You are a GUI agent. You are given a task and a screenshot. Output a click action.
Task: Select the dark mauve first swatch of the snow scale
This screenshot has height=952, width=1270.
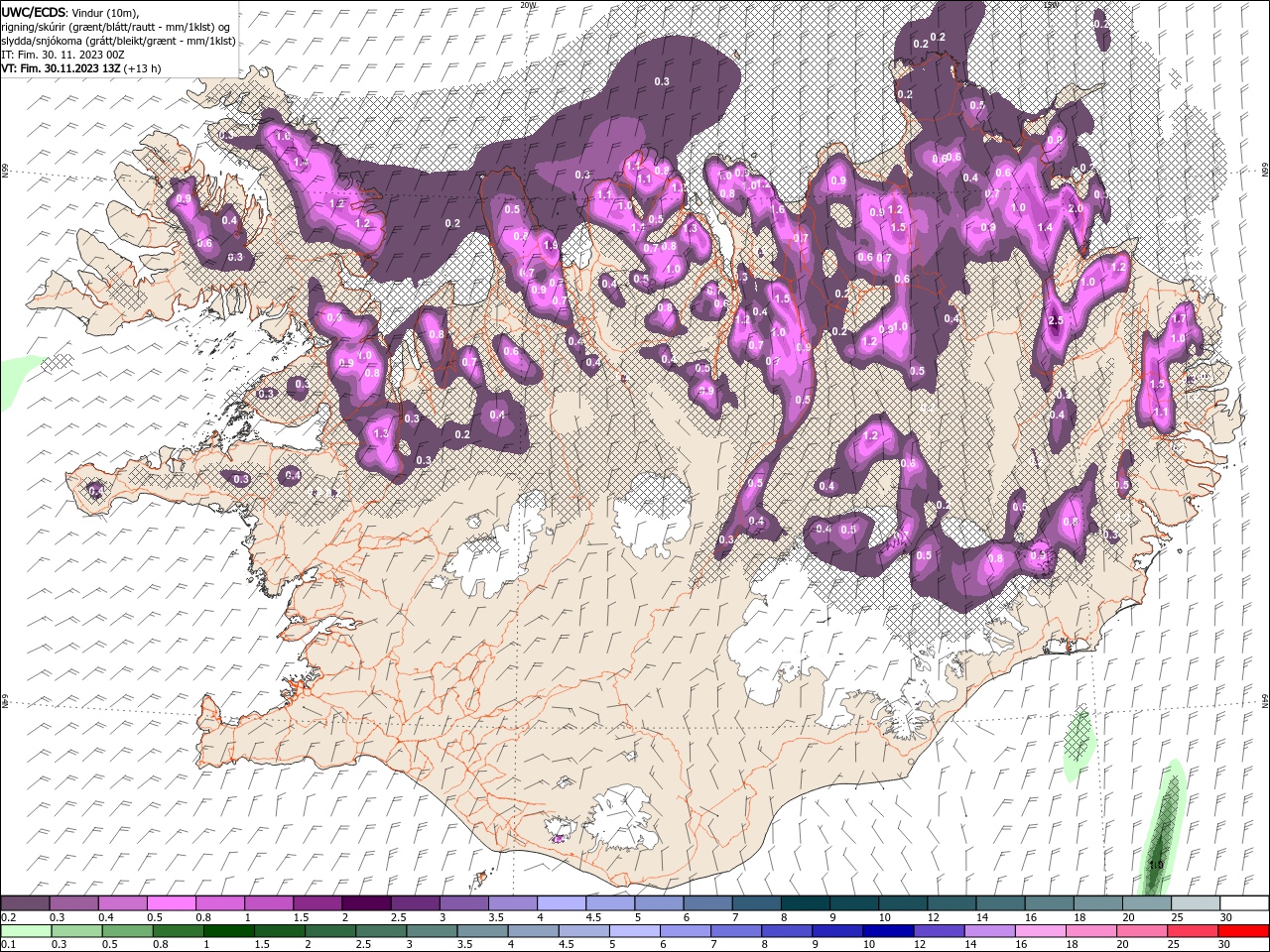pos(25,903)
